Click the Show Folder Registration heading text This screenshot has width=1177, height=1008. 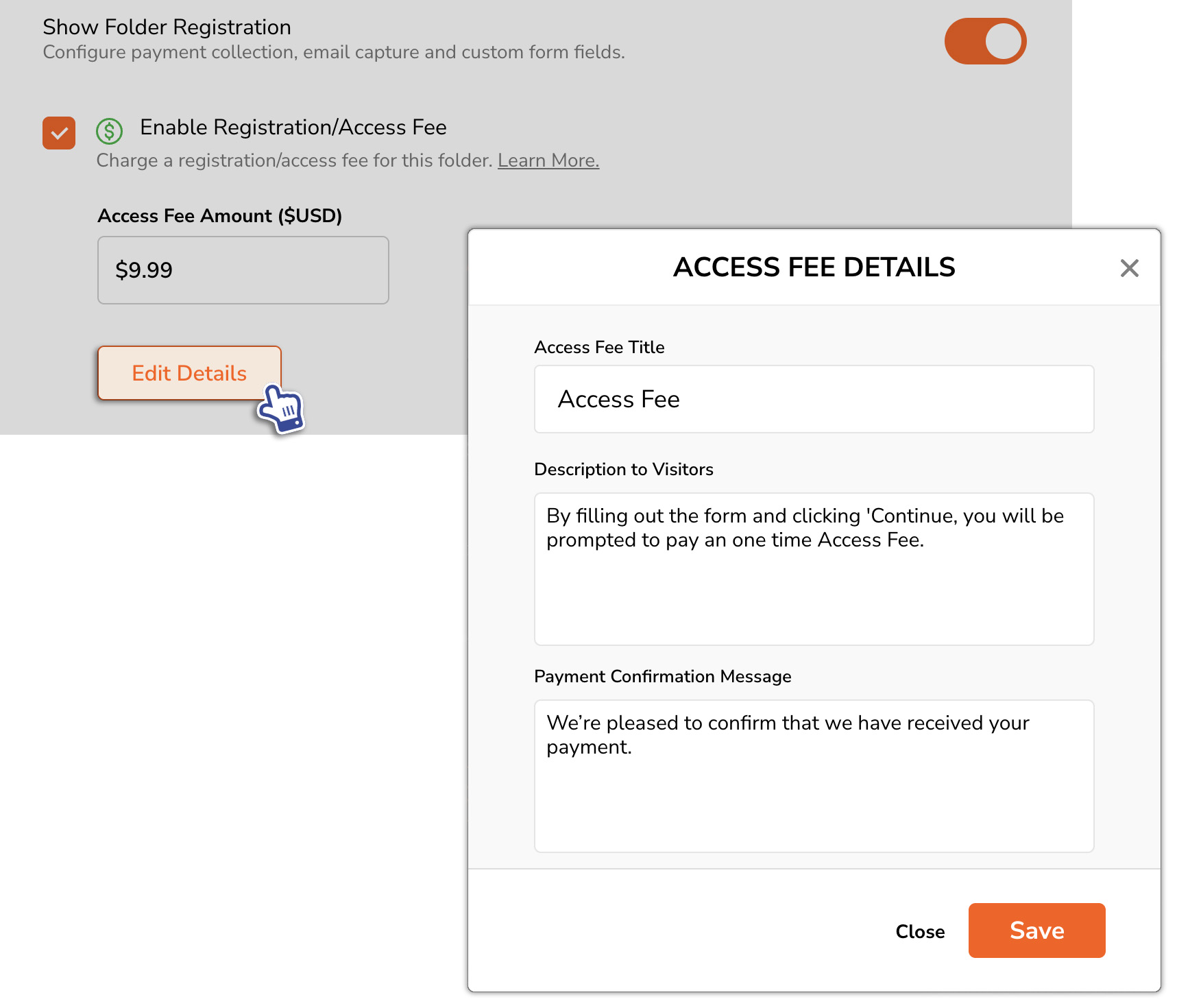click(x=167, y=27)
